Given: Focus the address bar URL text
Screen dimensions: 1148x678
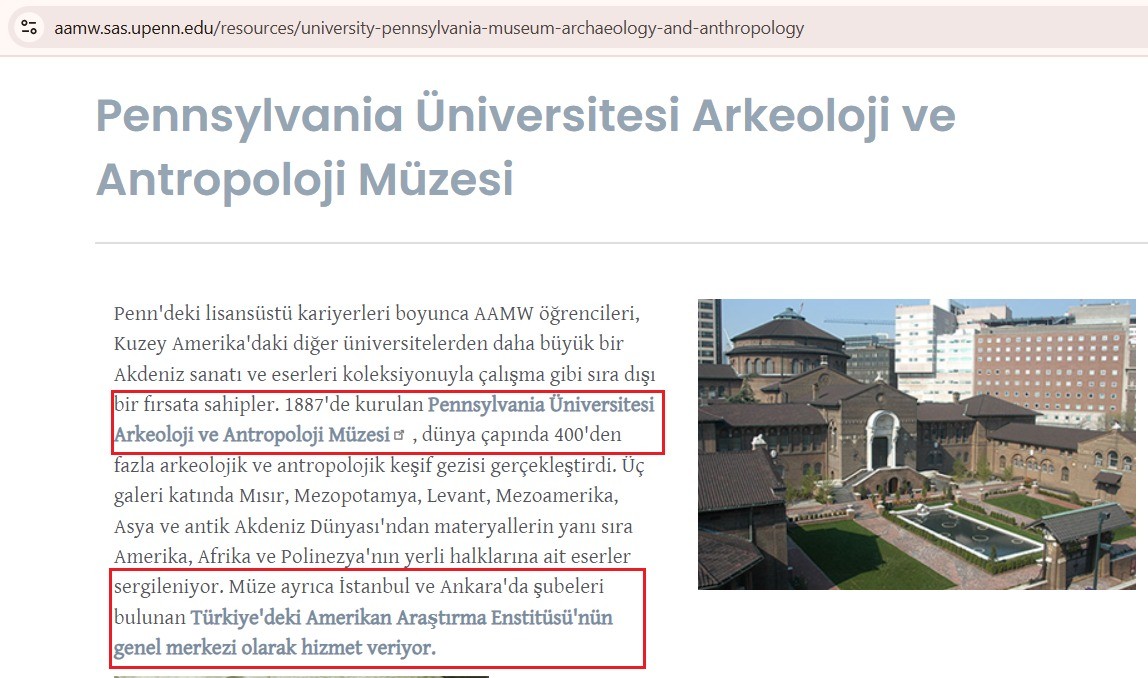Looking at the screenshot, I should (428, 28).
